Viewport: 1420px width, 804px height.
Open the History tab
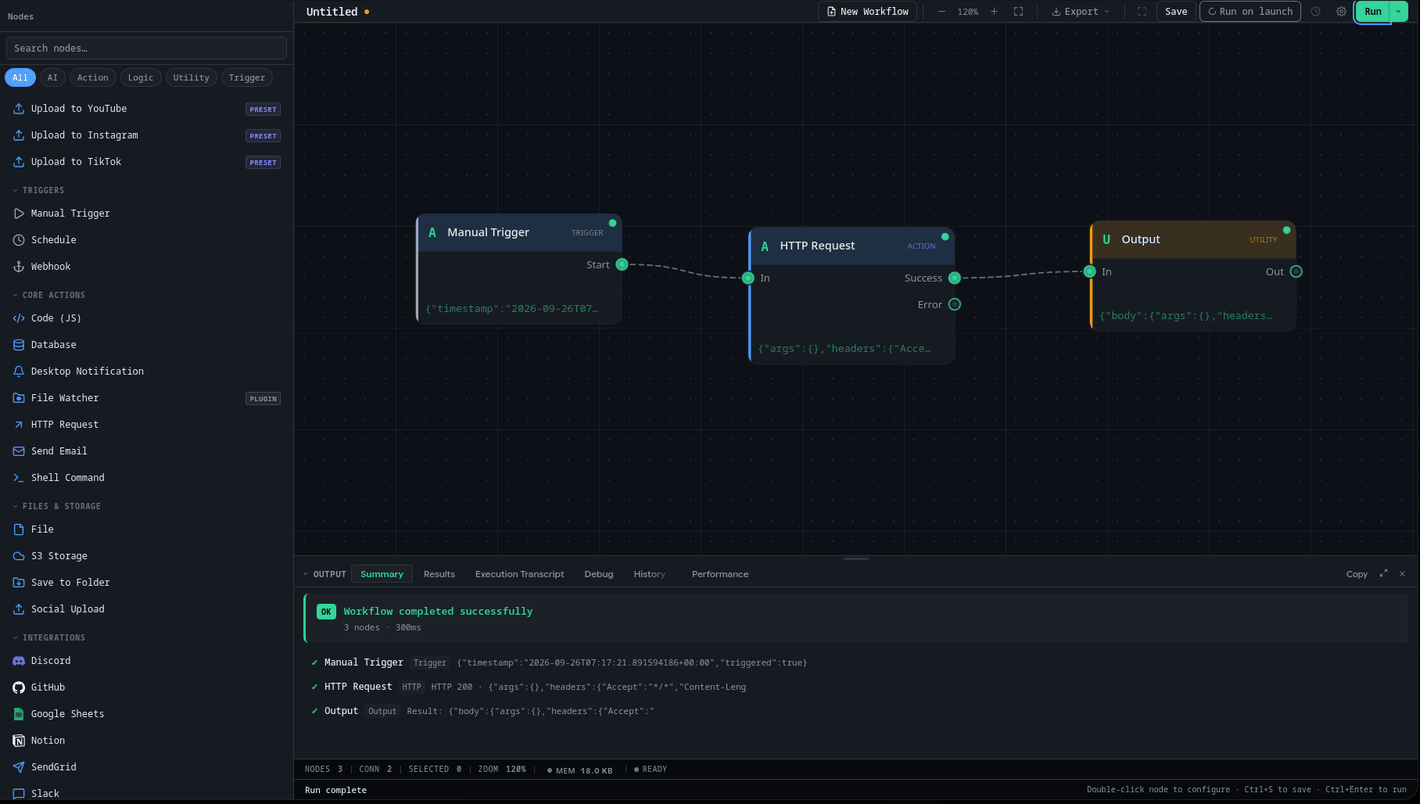[x=649, y=574]
